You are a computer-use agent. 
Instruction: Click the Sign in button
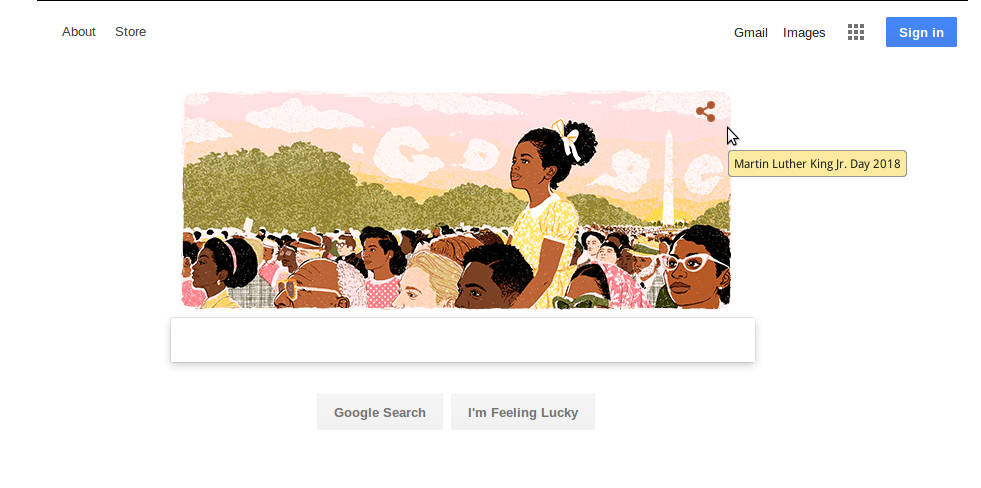[x=921, y=32]
